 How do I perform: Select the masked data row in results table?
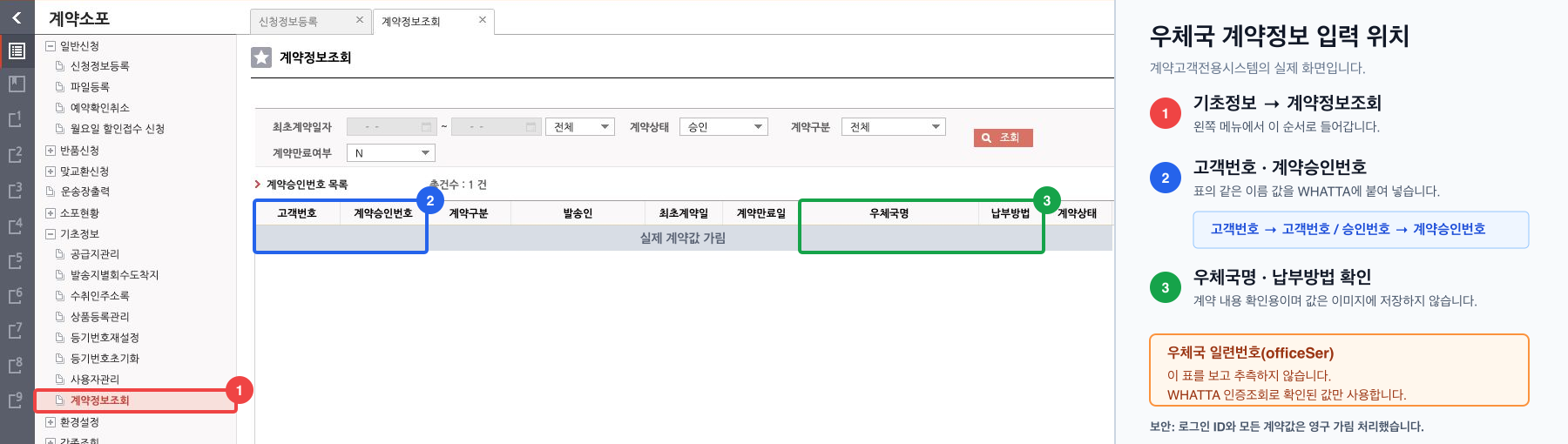click(x=683, y=238)
